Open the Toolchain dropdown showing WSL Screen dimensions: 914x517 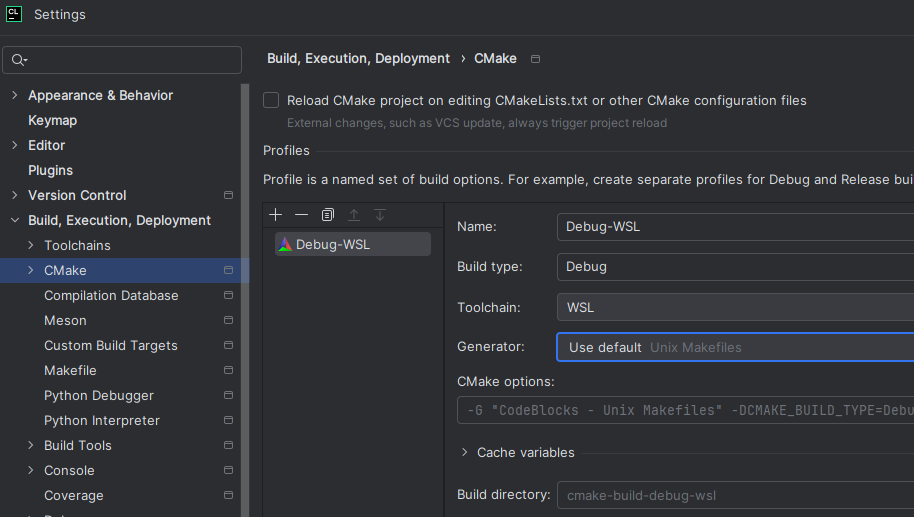736,307
